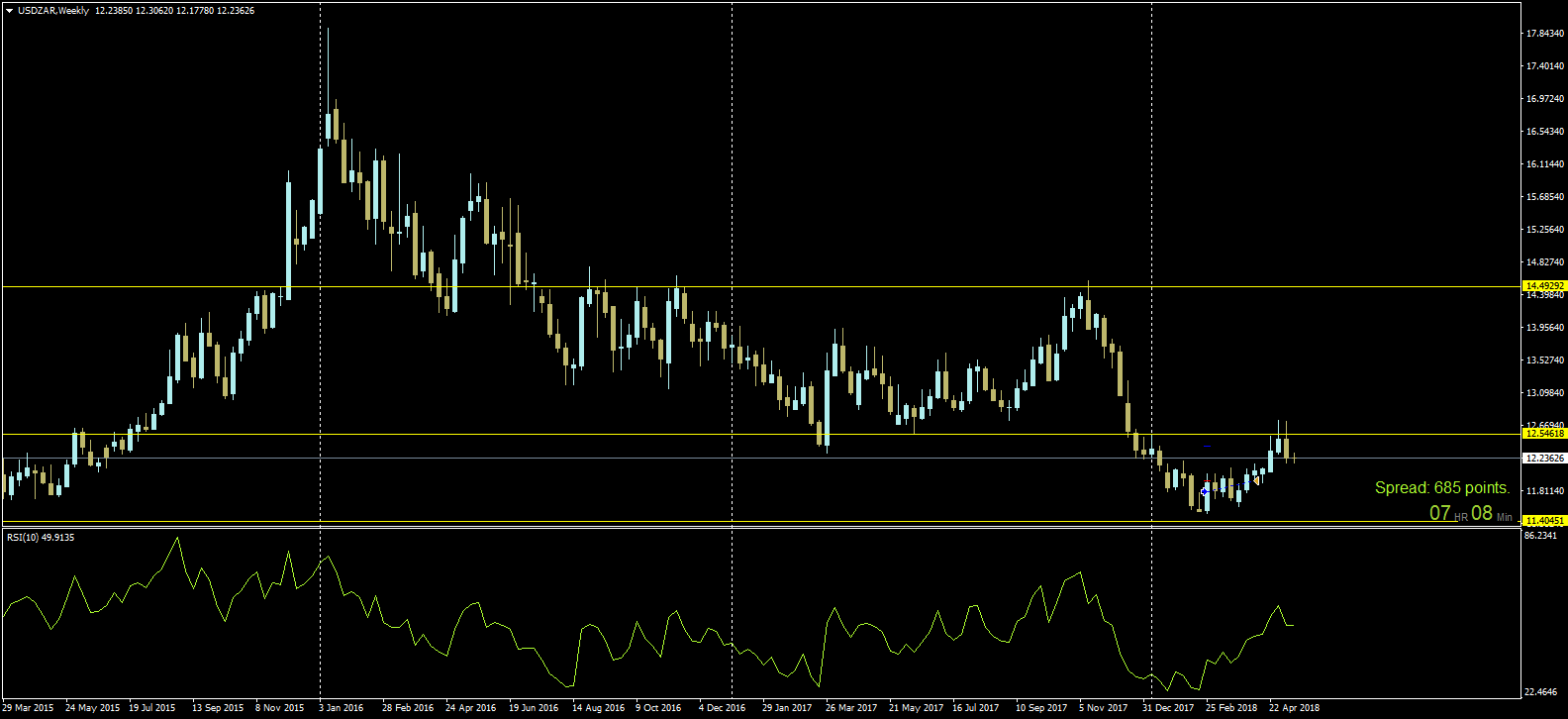Click the open price value 12.23850
Image resolution: width=1568 pixels, height=719 pixels.
click(x=114, y=11)
